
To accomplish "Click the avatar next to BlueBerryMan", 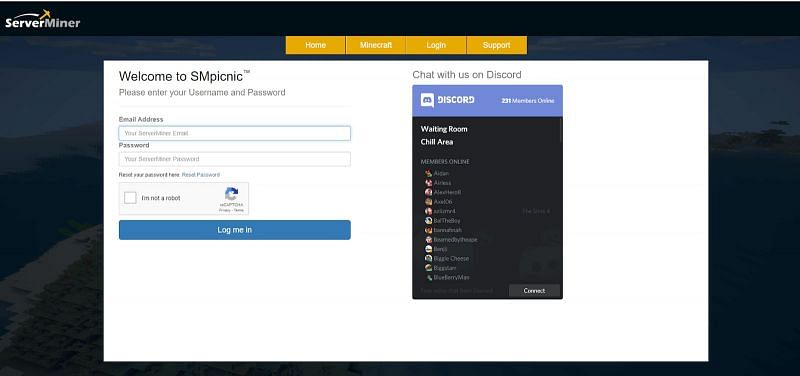I will pos(429,278).
